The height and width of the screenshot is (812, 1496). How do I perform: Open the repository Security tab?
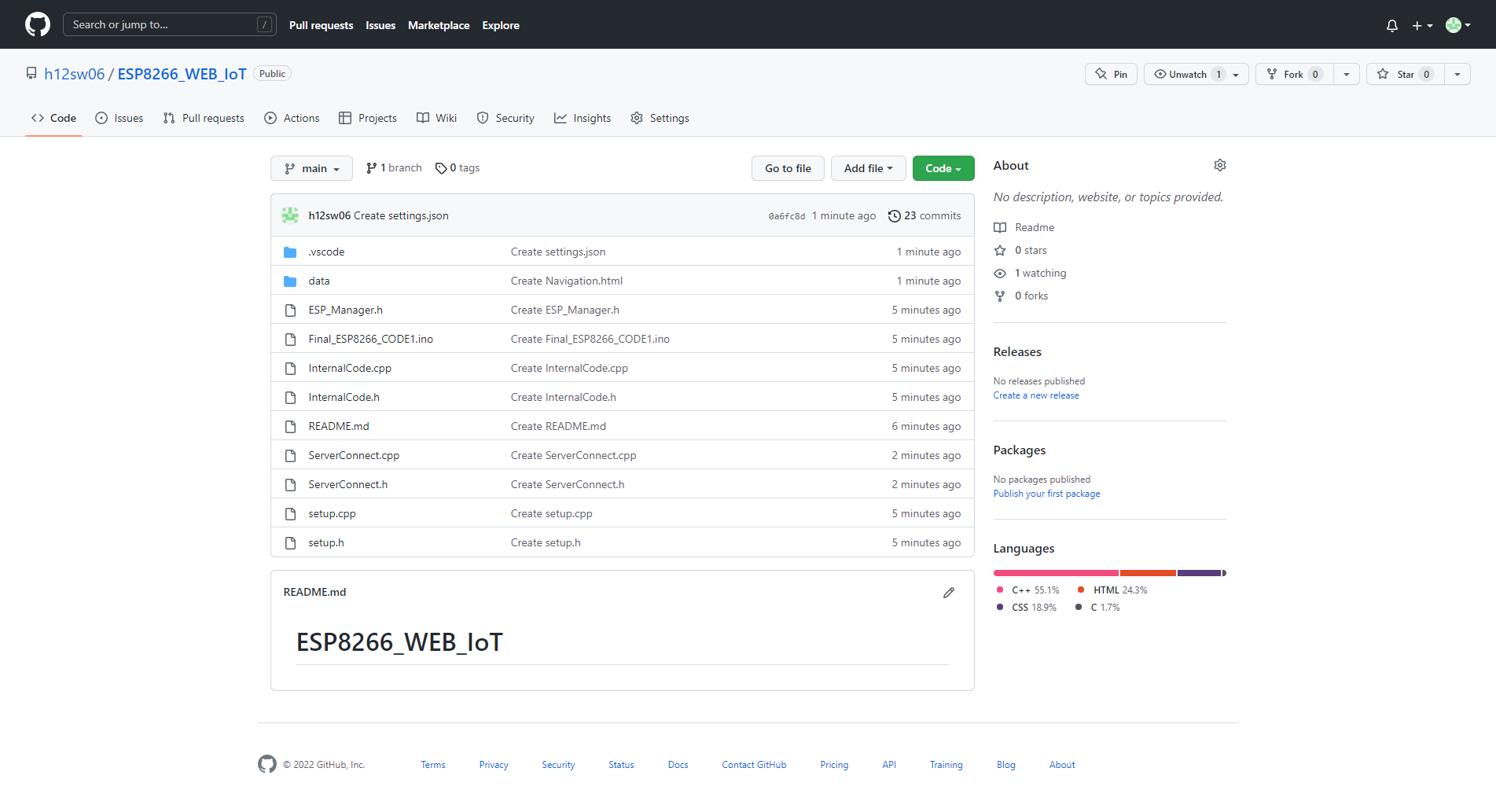[x=505, y=118]
